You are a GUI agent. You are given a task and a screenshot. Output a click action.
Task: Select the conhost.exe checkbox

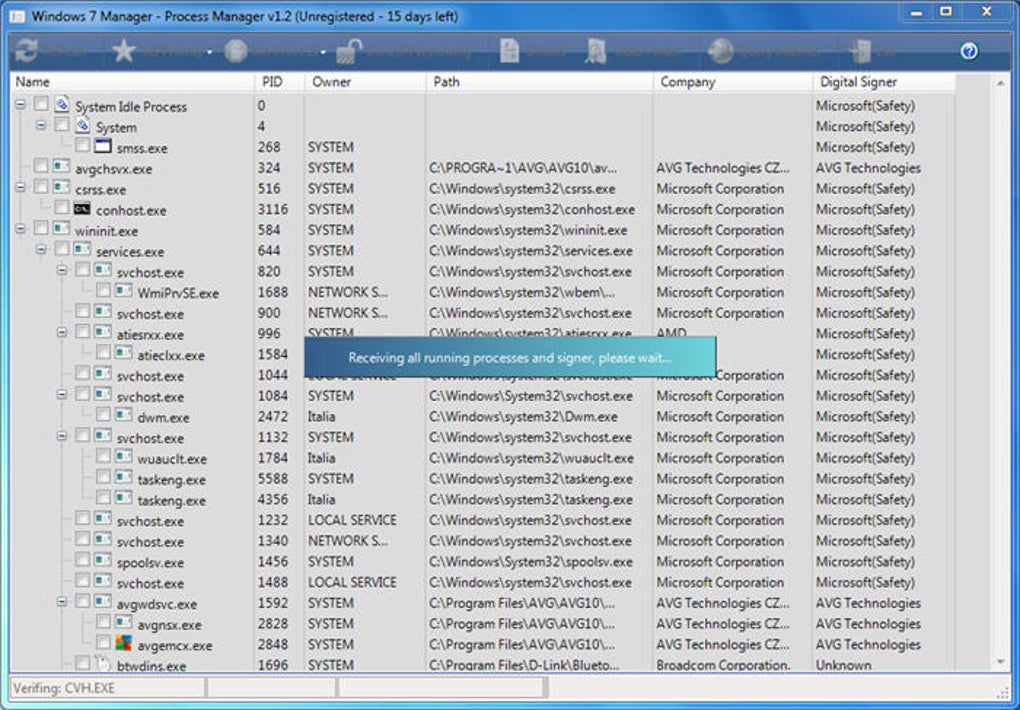[x=62, y=208]
